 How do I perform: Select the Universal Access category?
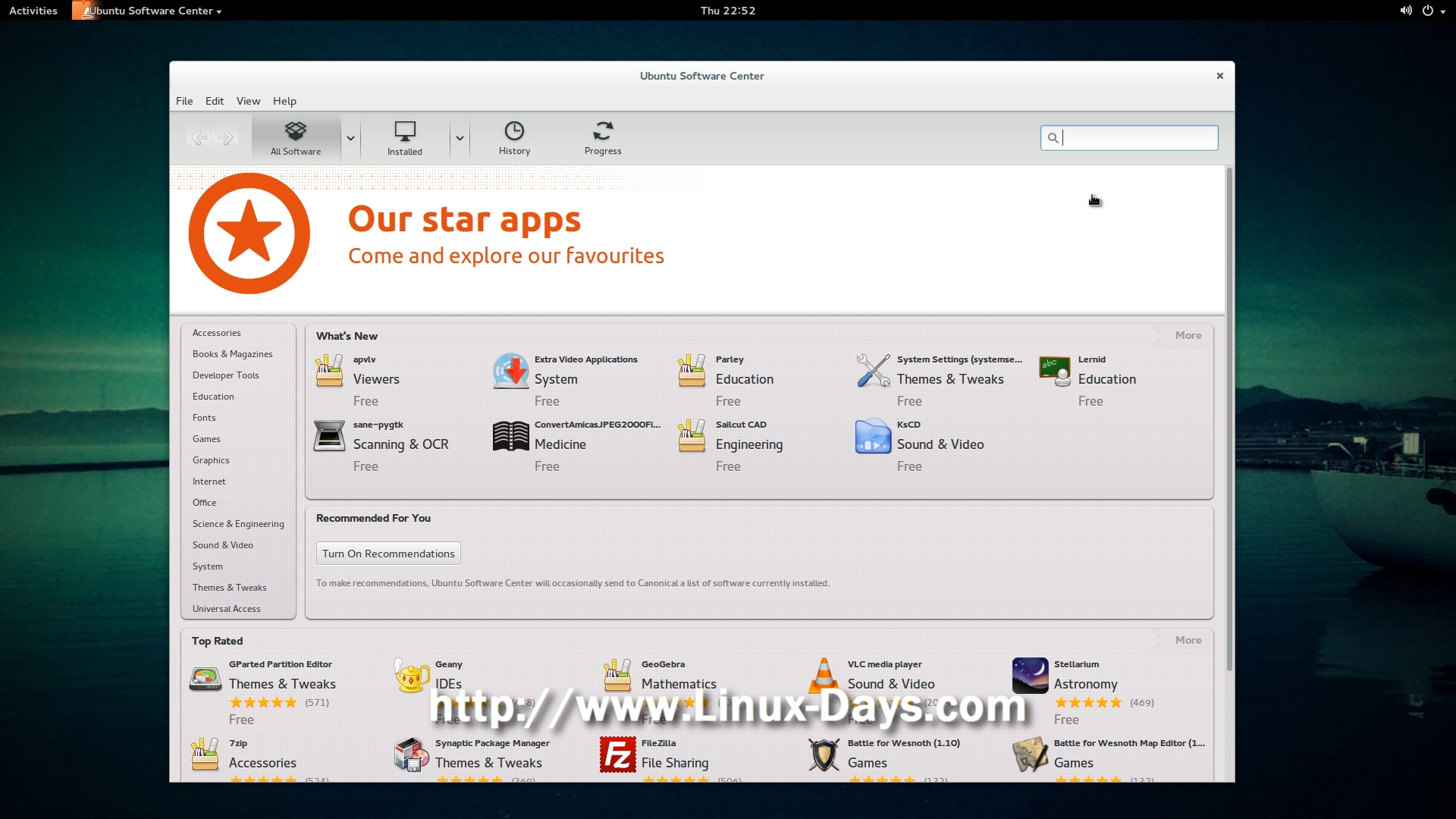227,609
